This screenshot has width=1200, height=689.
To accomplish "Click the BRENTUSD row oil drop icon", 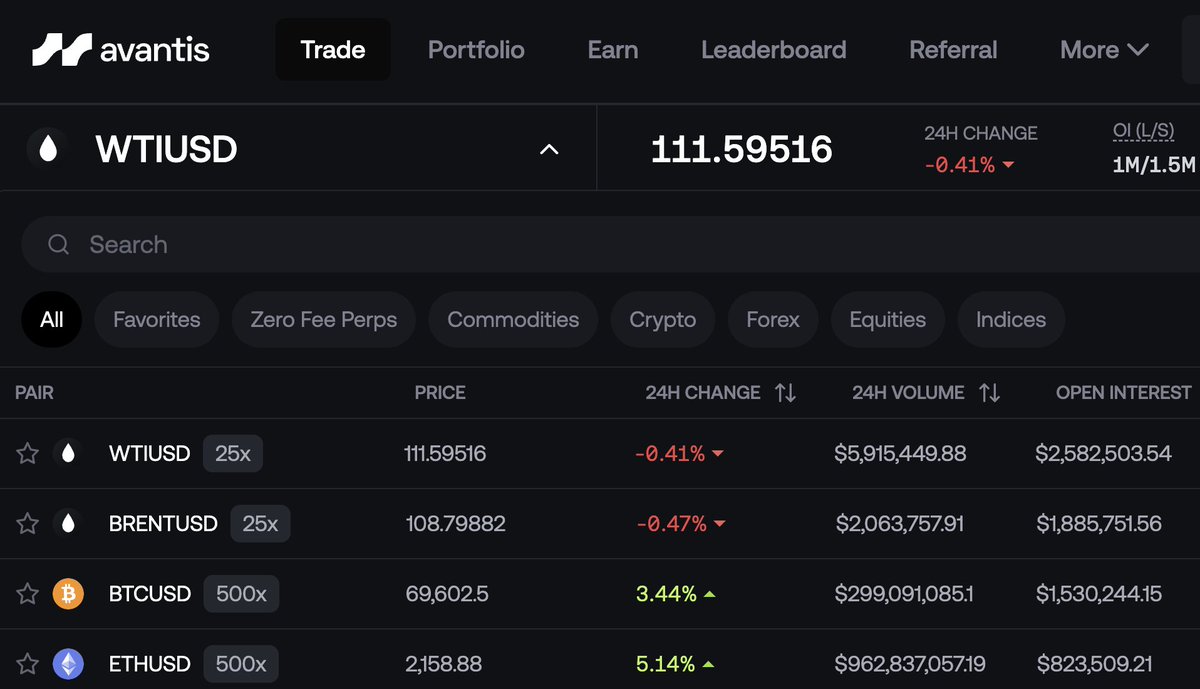I will [68, 523].
